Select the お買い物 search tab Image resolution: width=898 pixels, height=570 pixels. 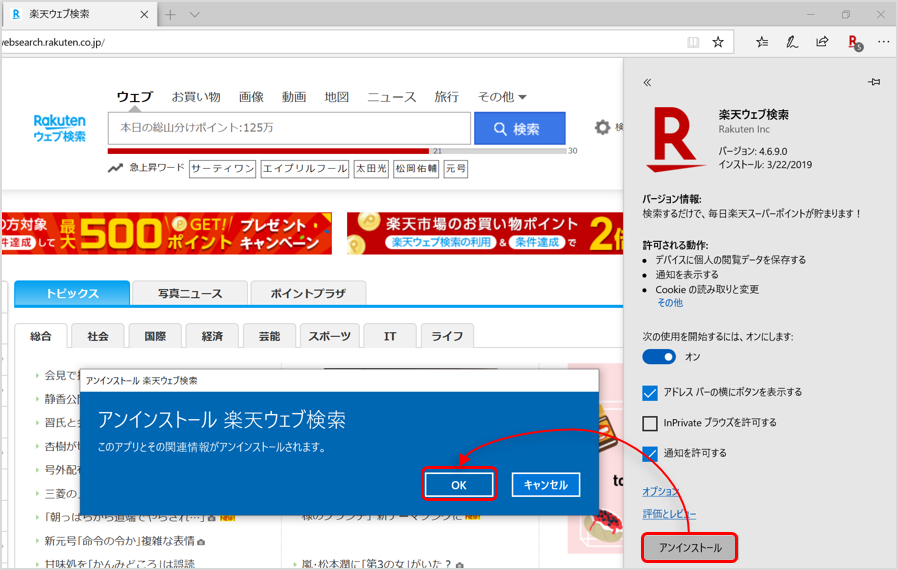point(196,97)
